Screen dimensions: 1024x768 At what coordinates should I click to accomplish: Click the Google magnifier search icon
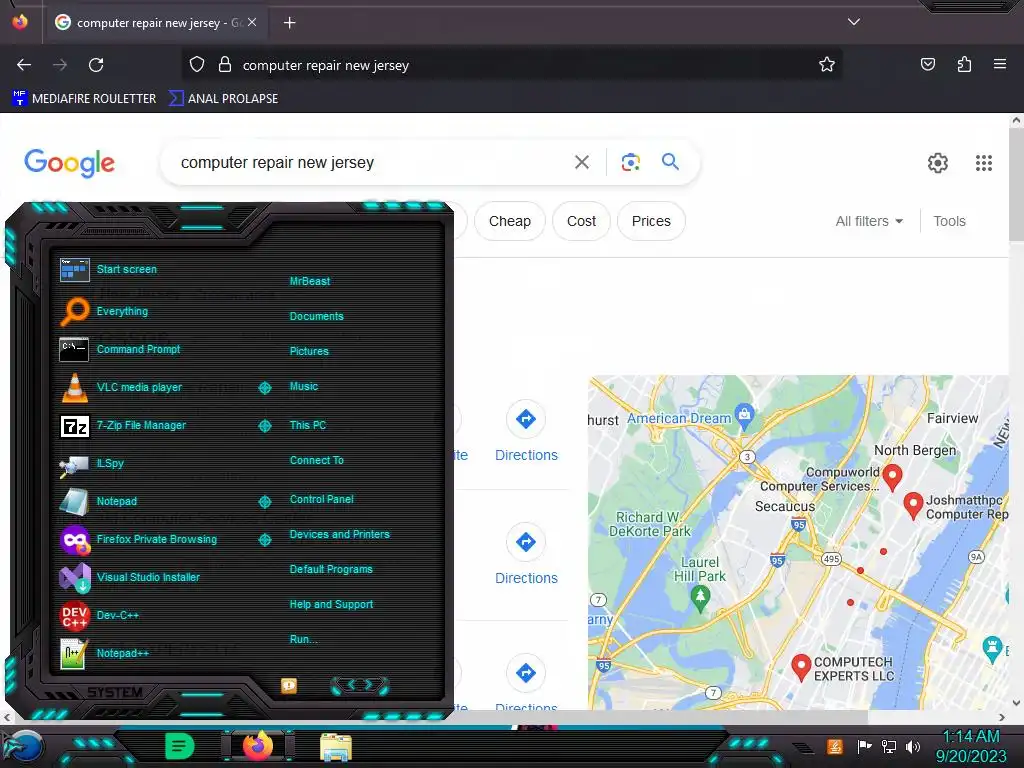pyautogui.click(x=670, y=161)
